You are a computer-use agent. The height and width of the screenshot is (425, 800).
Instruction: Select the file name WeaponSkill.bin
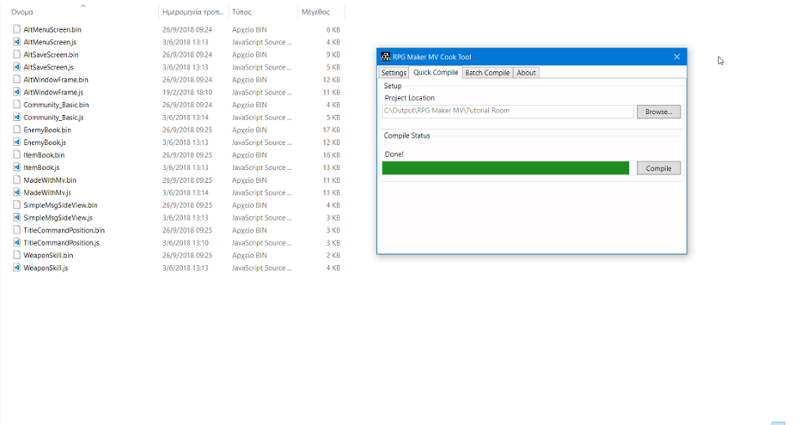tap(48, 255)
